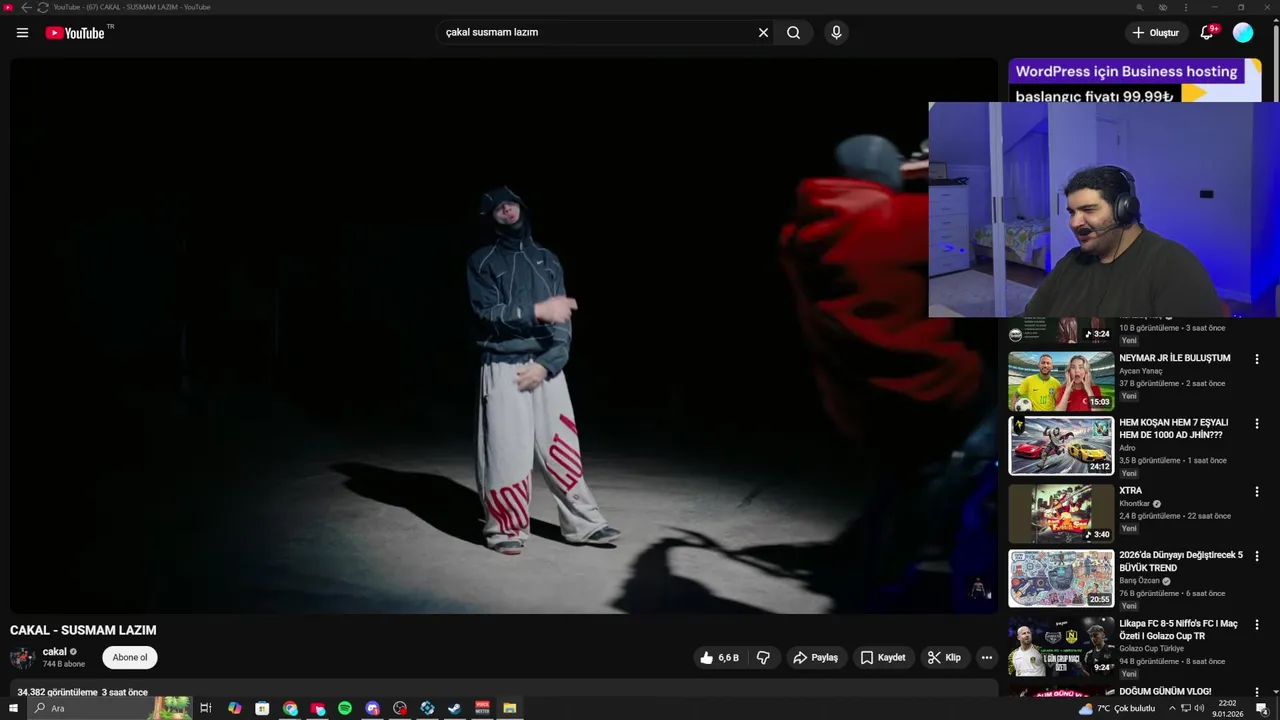
Task: Open the XTRA video thumbnail
Action: coord(1061,513)
